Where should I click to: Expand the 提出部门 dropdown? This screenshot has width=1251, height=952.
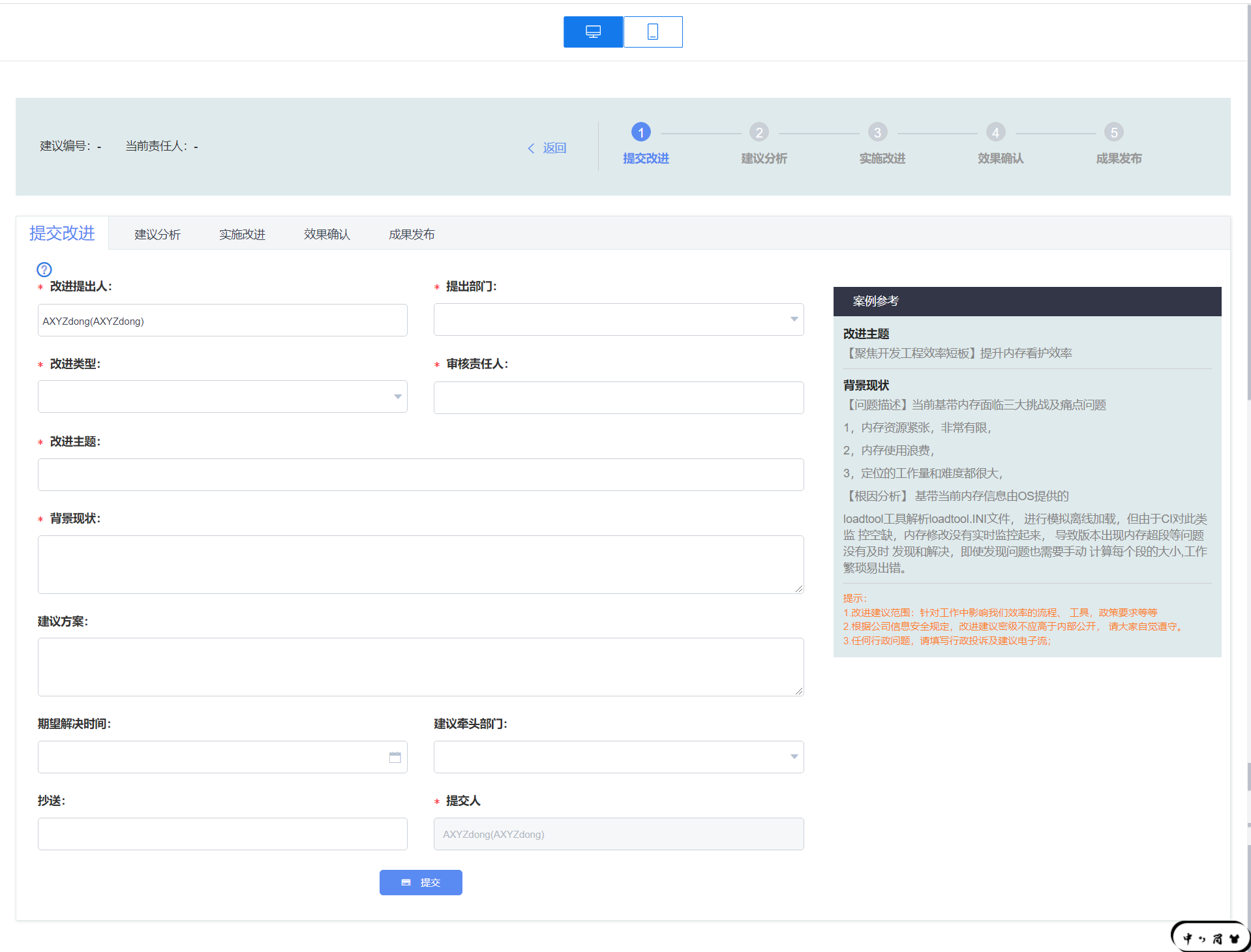tap(618, 320)
